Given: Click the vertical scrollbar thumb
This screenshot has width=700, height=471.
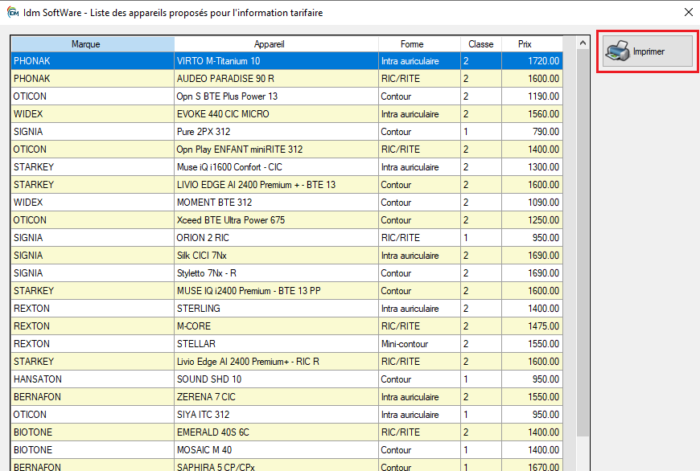Looking at the screenshot, I should click(583, 242).
